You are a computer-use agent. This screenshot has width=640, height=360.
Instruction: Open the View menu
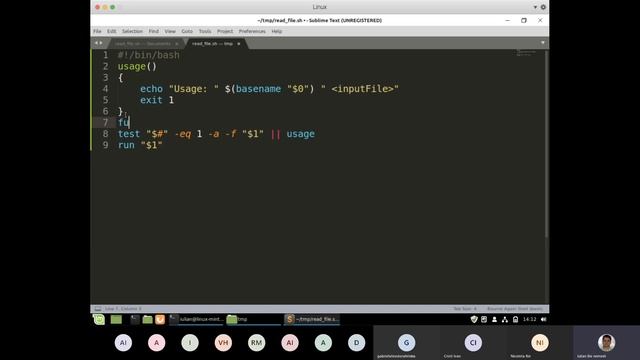click(x=170, y=31)
